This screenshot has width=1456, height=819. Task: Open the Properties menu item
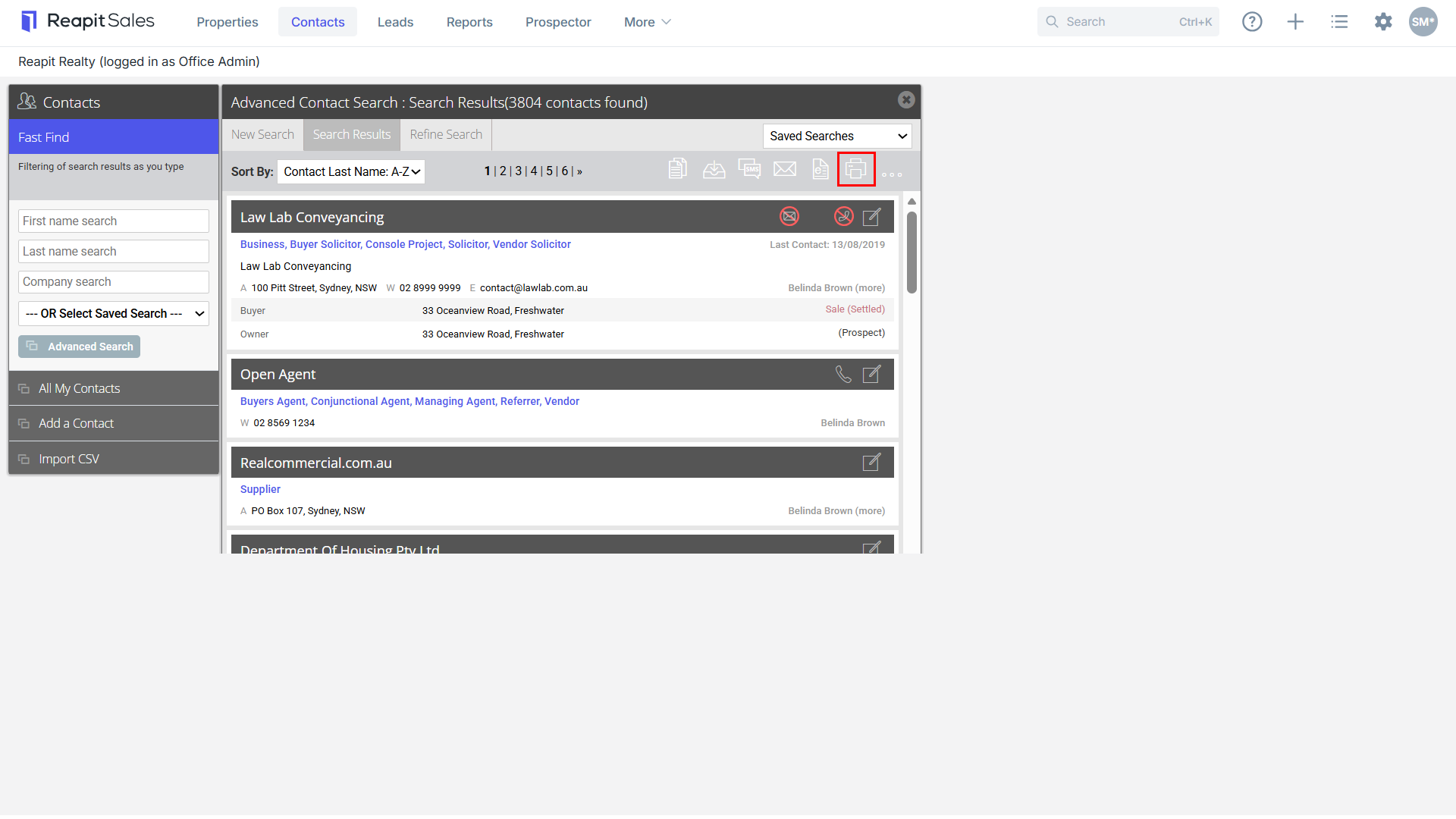[x=227, y=22]
